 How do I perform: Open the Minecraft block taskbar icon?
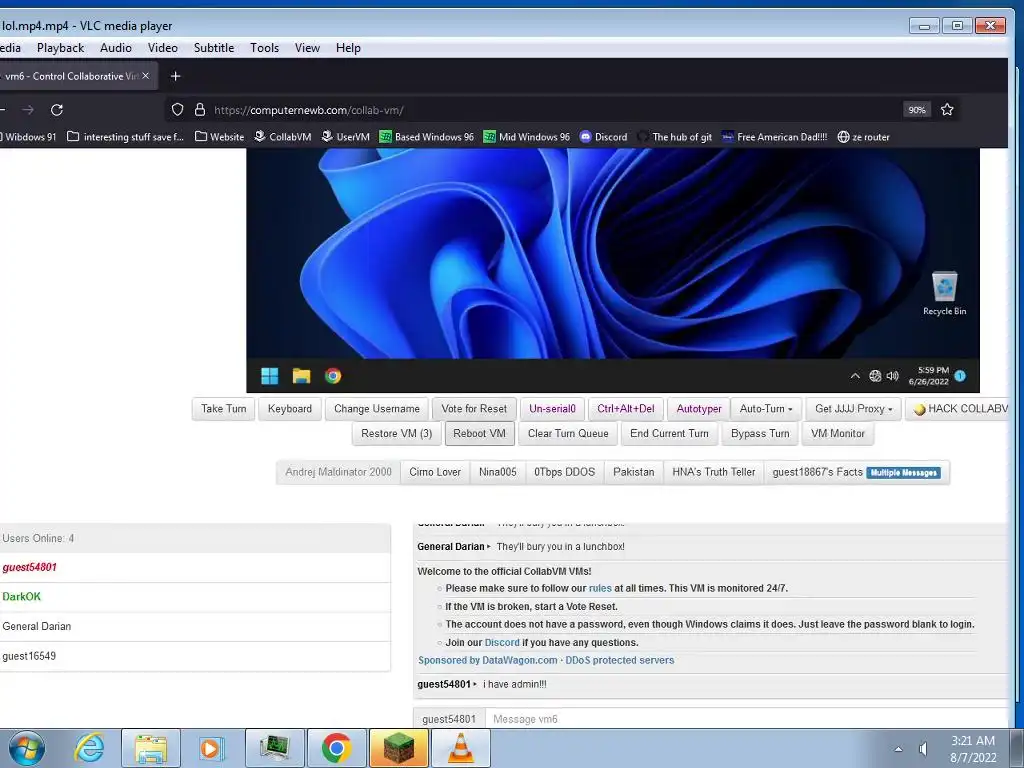(x=398, y=748)
